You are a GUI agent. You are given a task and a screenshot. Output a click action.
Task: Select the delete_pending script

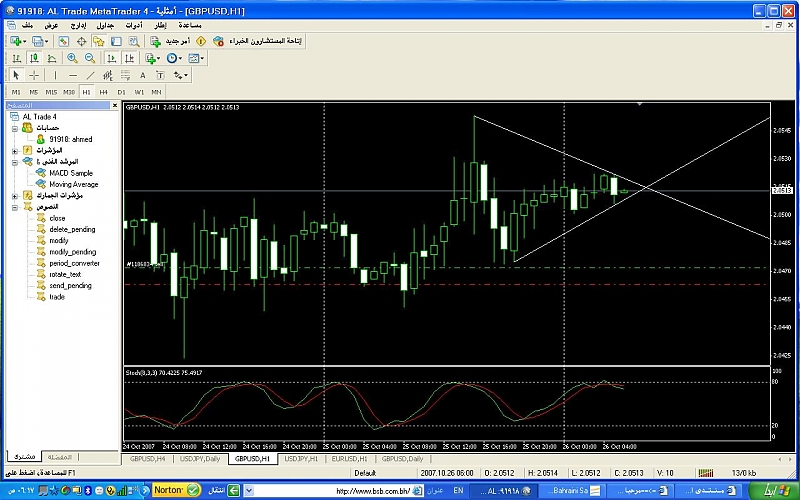72,230
